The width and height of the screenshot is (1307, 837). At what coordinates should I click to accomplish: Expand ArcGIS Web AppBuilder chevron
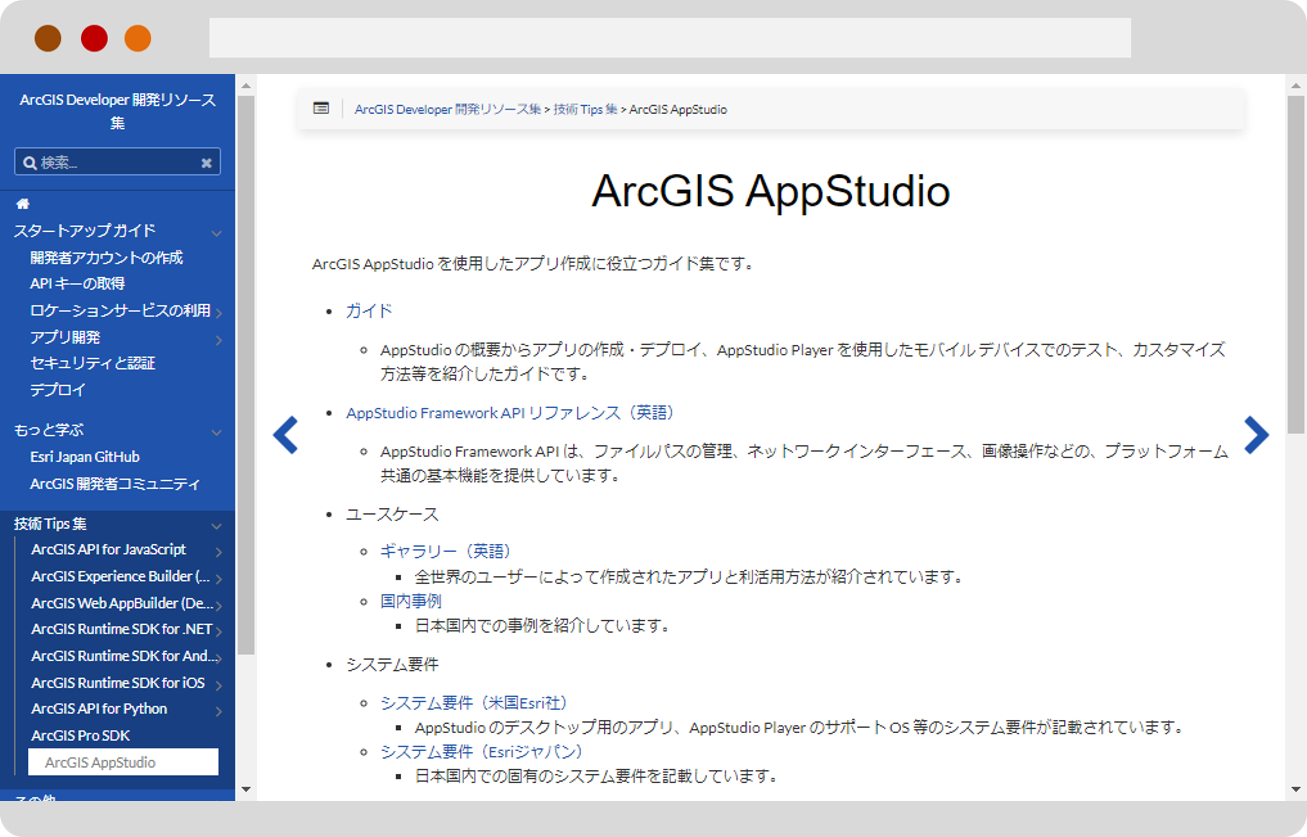click(218, 605)
